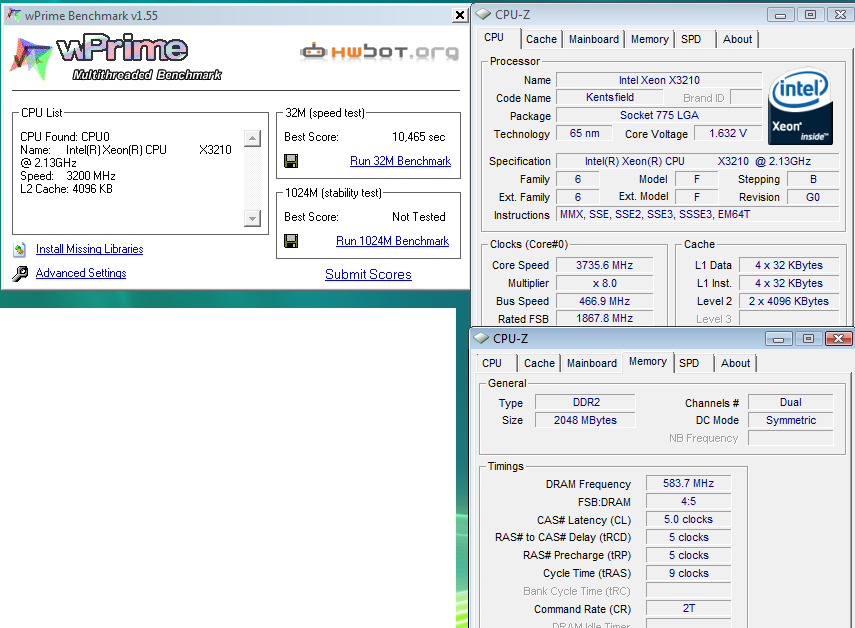Maximize the lower CPU-Z window
This screenshot has width=855, height=628.
point(808,339)
